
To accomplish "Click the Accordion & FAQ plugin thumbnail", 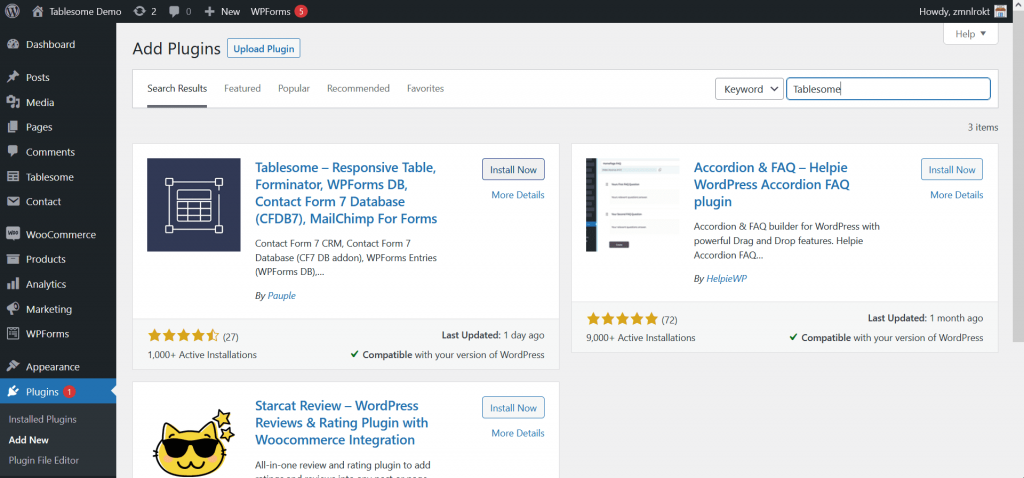I will (632, 204).
